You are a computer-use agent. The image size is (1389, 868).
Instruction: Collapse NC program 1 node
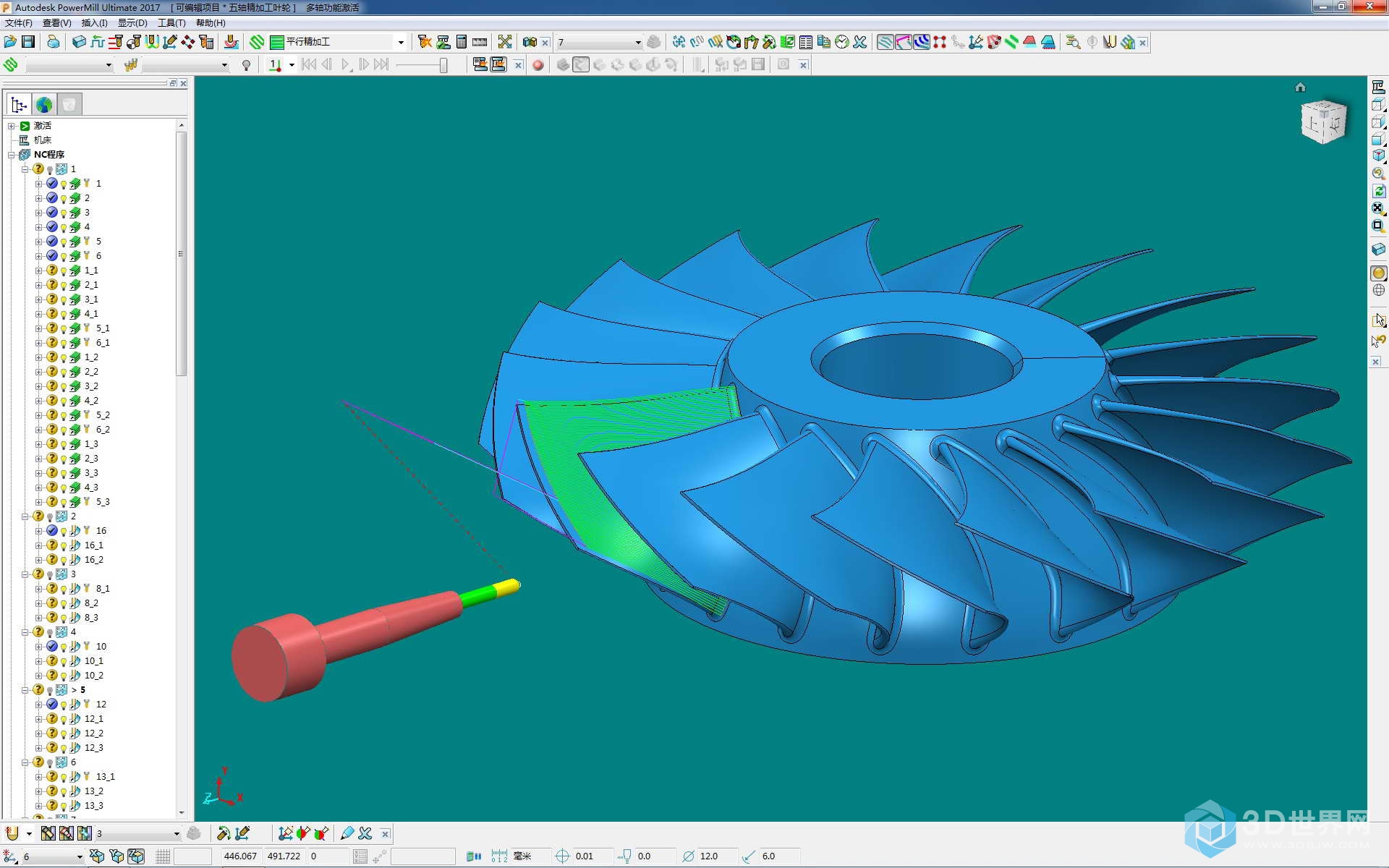25,169
